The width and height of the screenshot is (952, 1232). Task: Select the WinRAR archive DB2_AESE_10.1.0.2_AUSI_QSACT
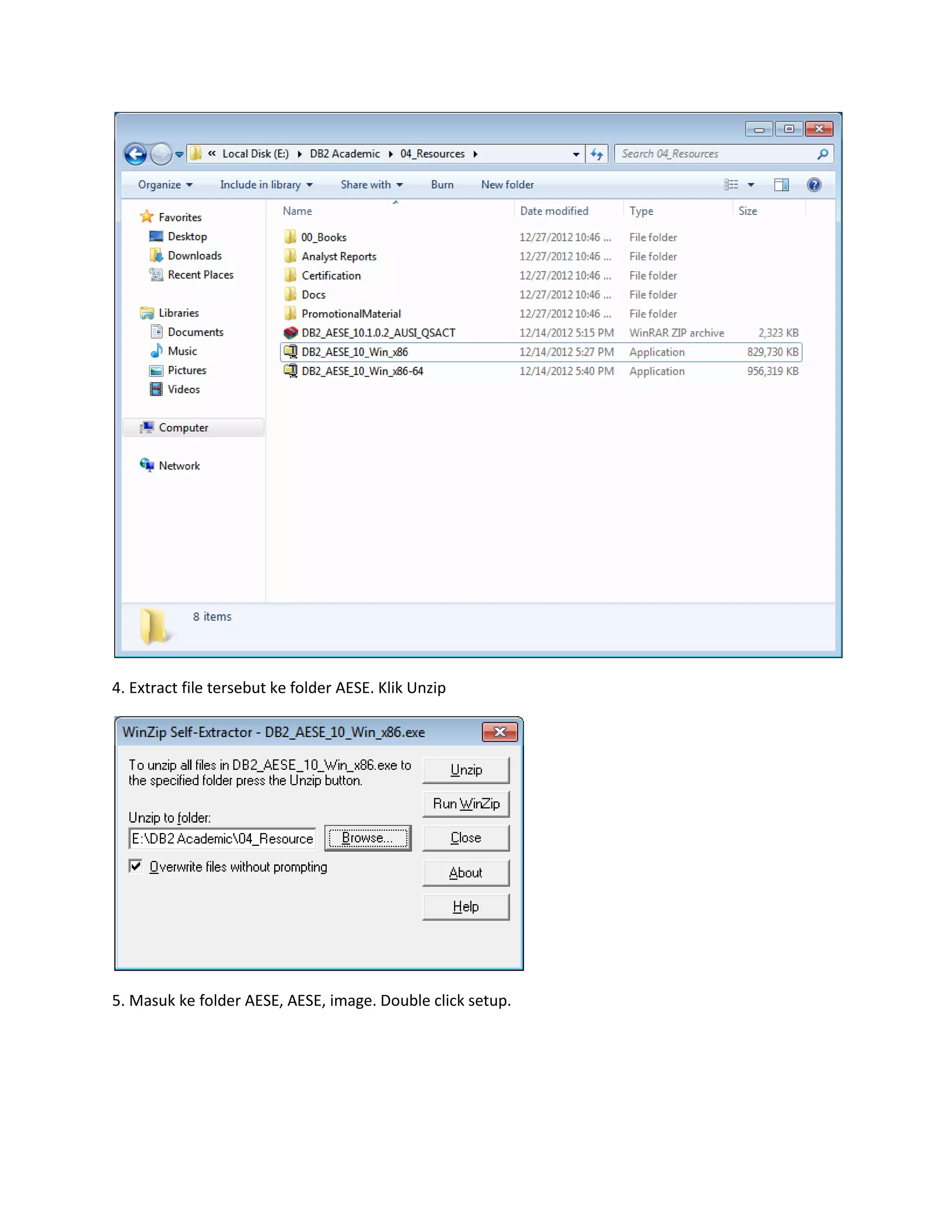pyautogui.click(x=378, y=333)
